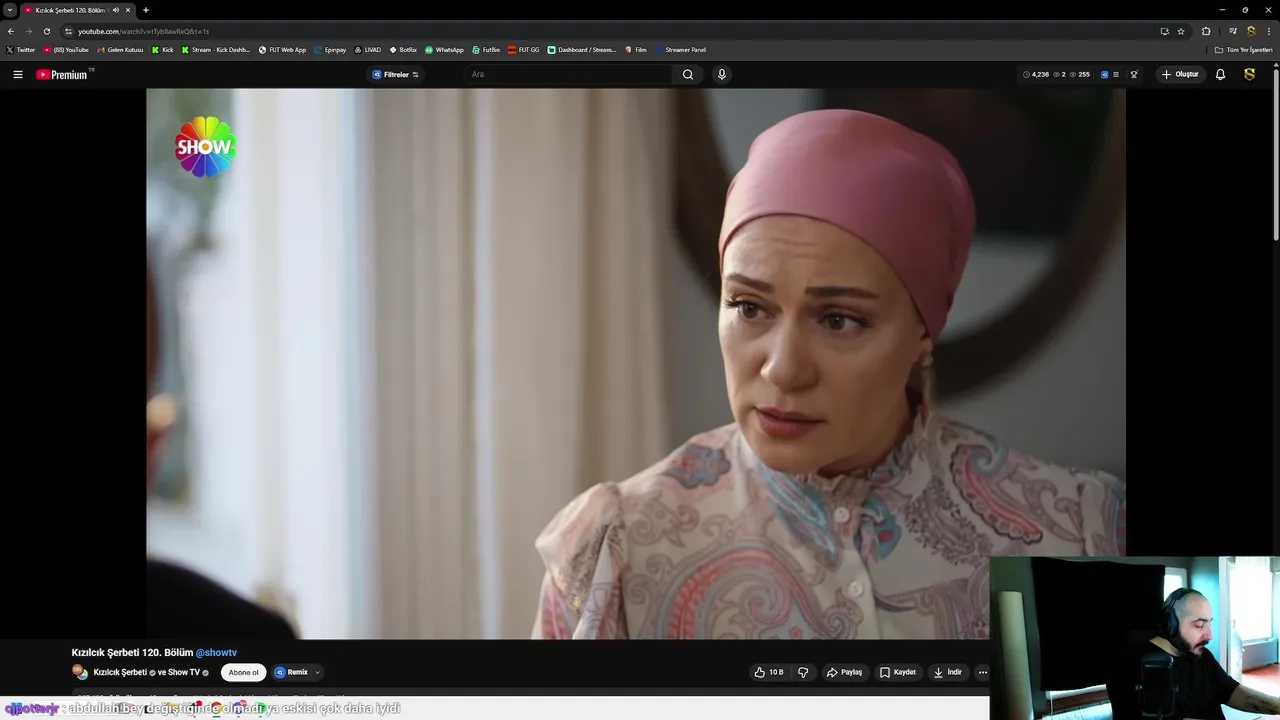Open YouTube bookmark in bookmarks bar

66,49
